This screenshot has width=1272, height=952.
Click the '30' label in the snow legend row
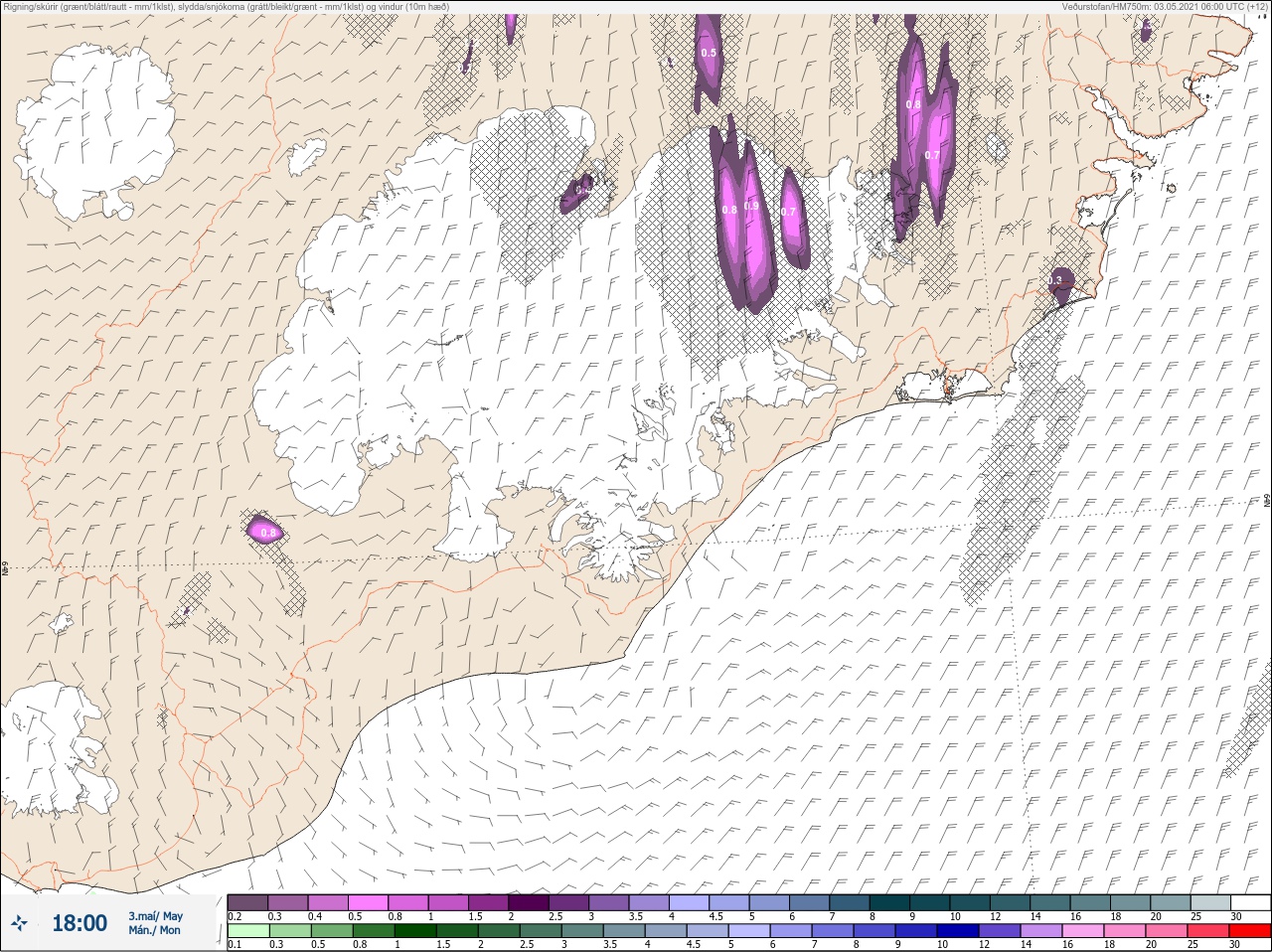[x=1235, y=916]
